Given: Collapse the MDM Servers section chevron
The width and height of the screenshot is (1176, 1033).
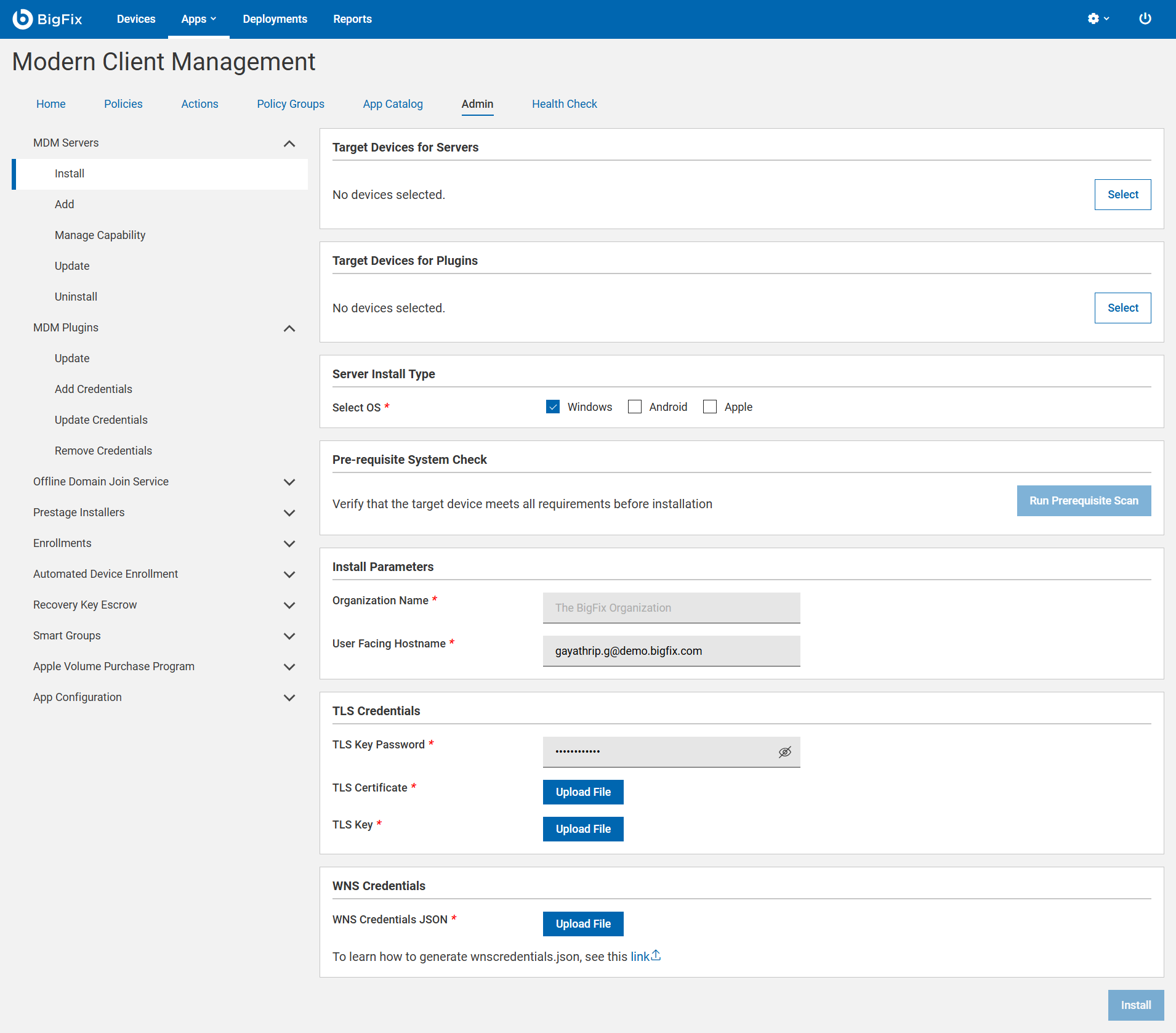Looking at the screenshot, I should tap(289, 143).
